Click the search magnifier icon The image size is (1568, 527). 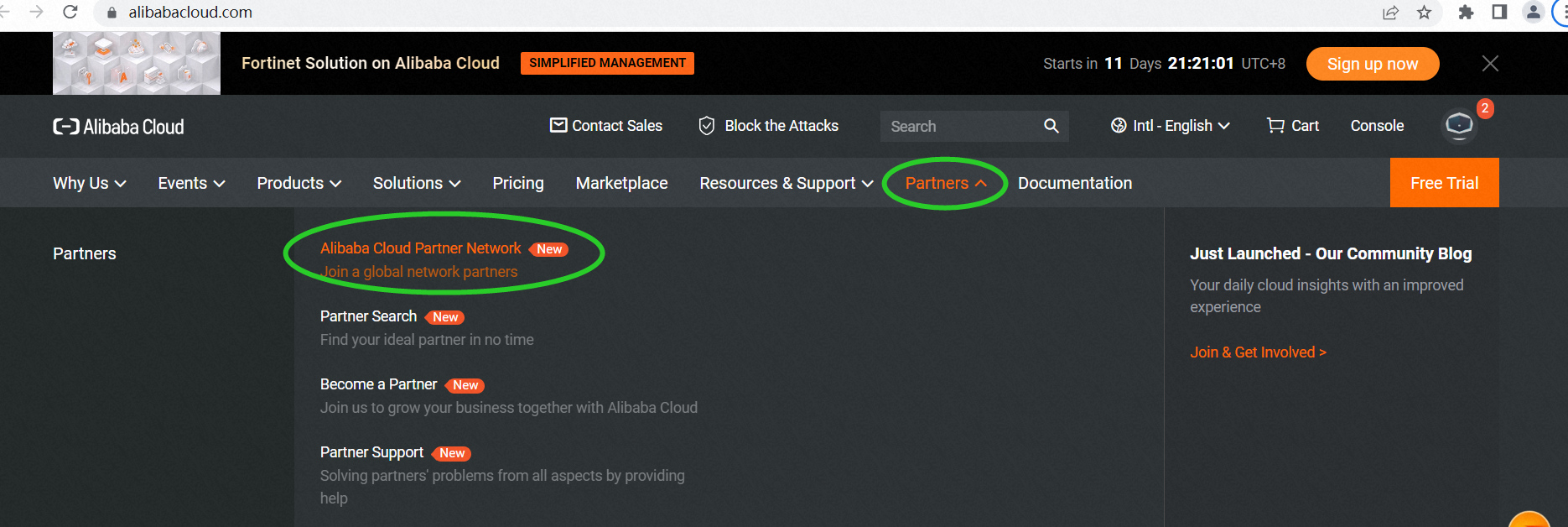pyautogui.click(x=1051, y=126)
